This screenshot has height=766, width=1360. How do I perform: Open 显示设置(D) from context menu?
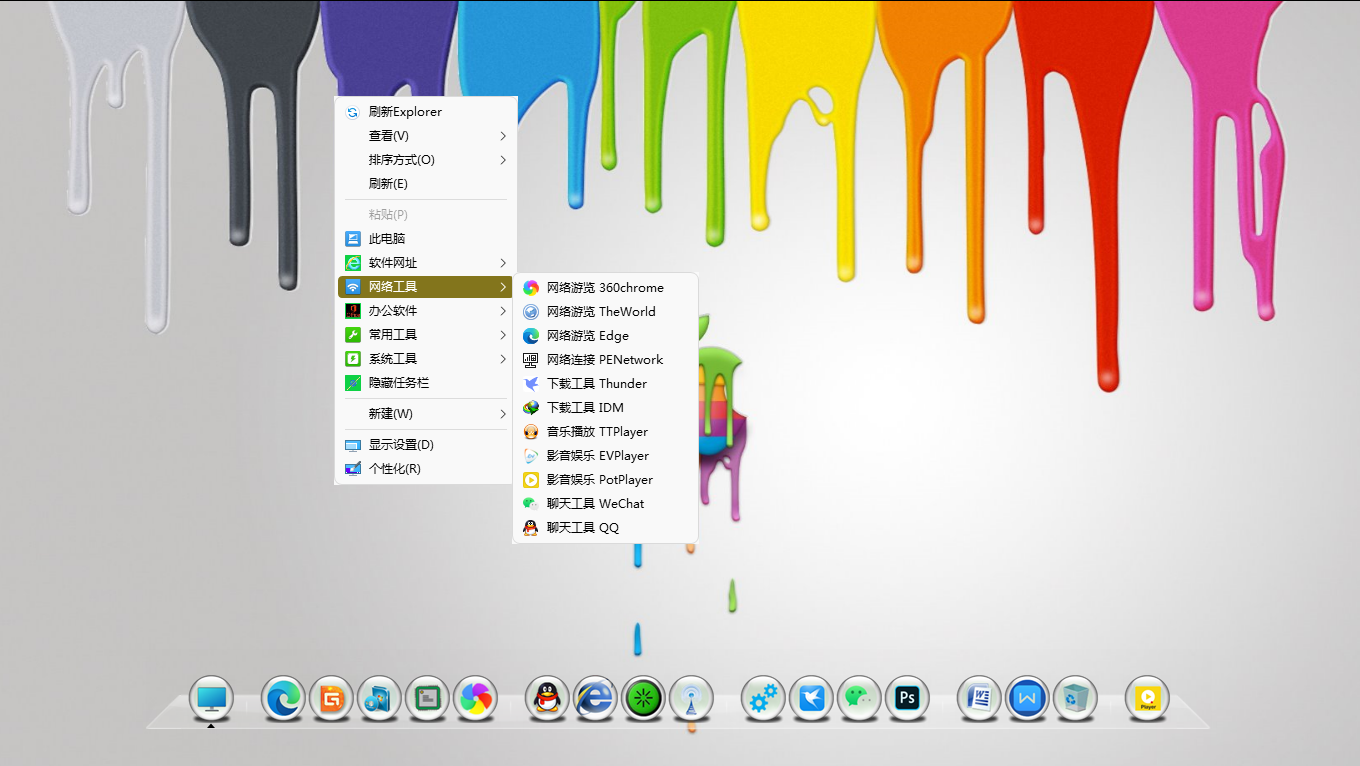point(425,445)
